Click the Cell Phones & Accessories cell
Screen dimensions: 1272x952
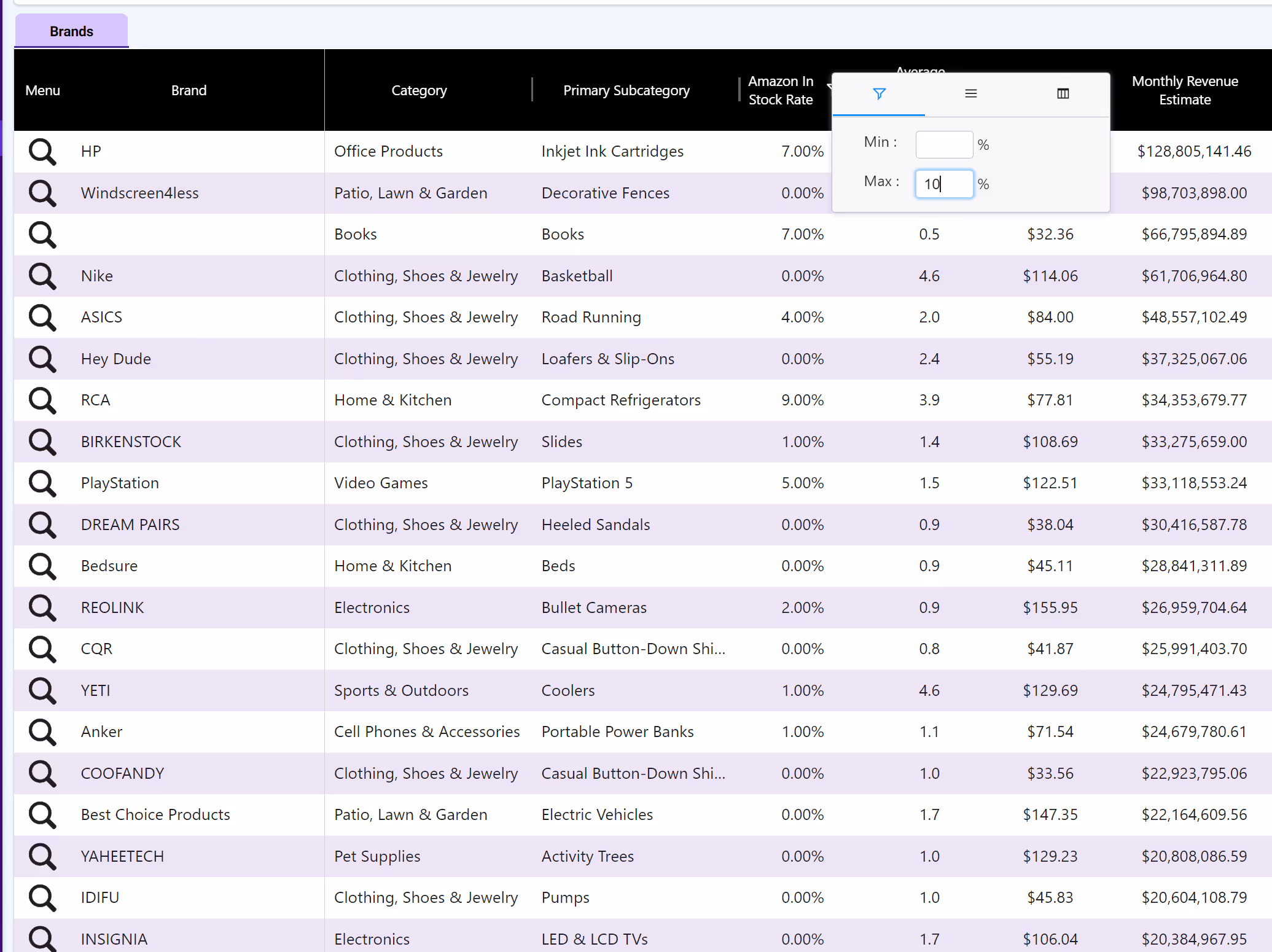point(427,732)
